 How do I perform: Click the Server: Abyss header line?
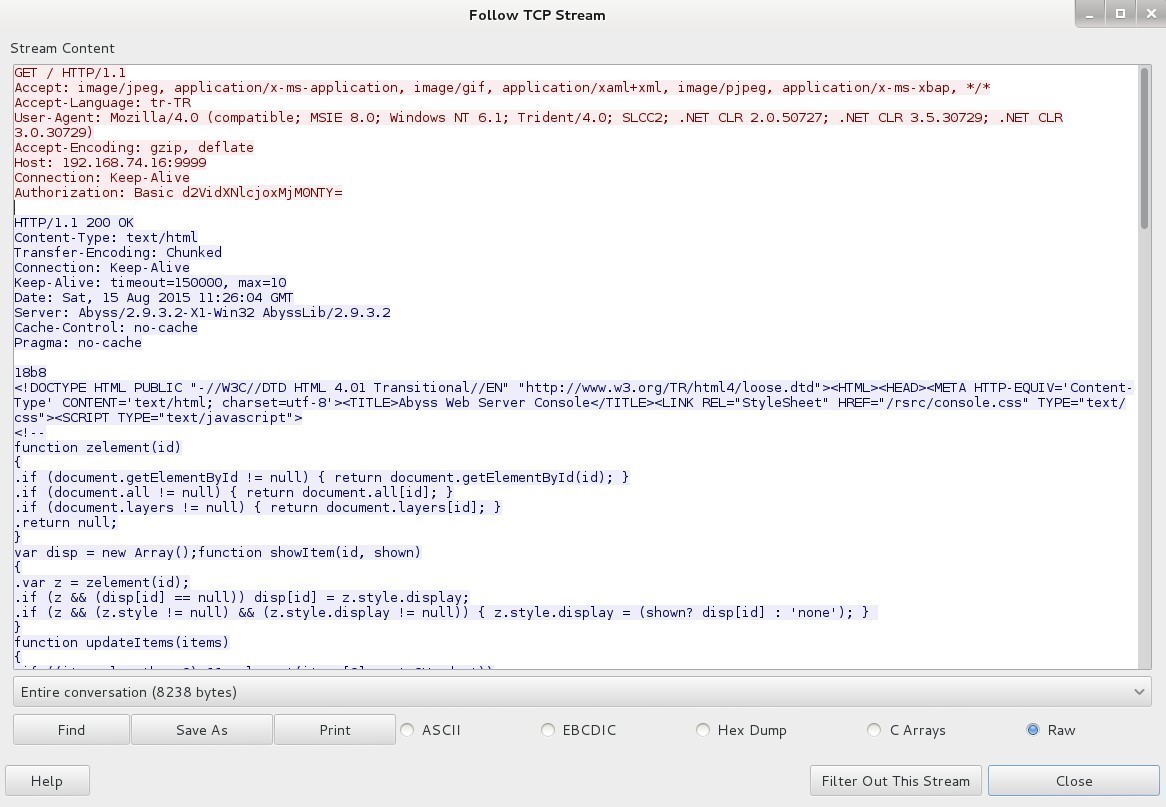202,312
